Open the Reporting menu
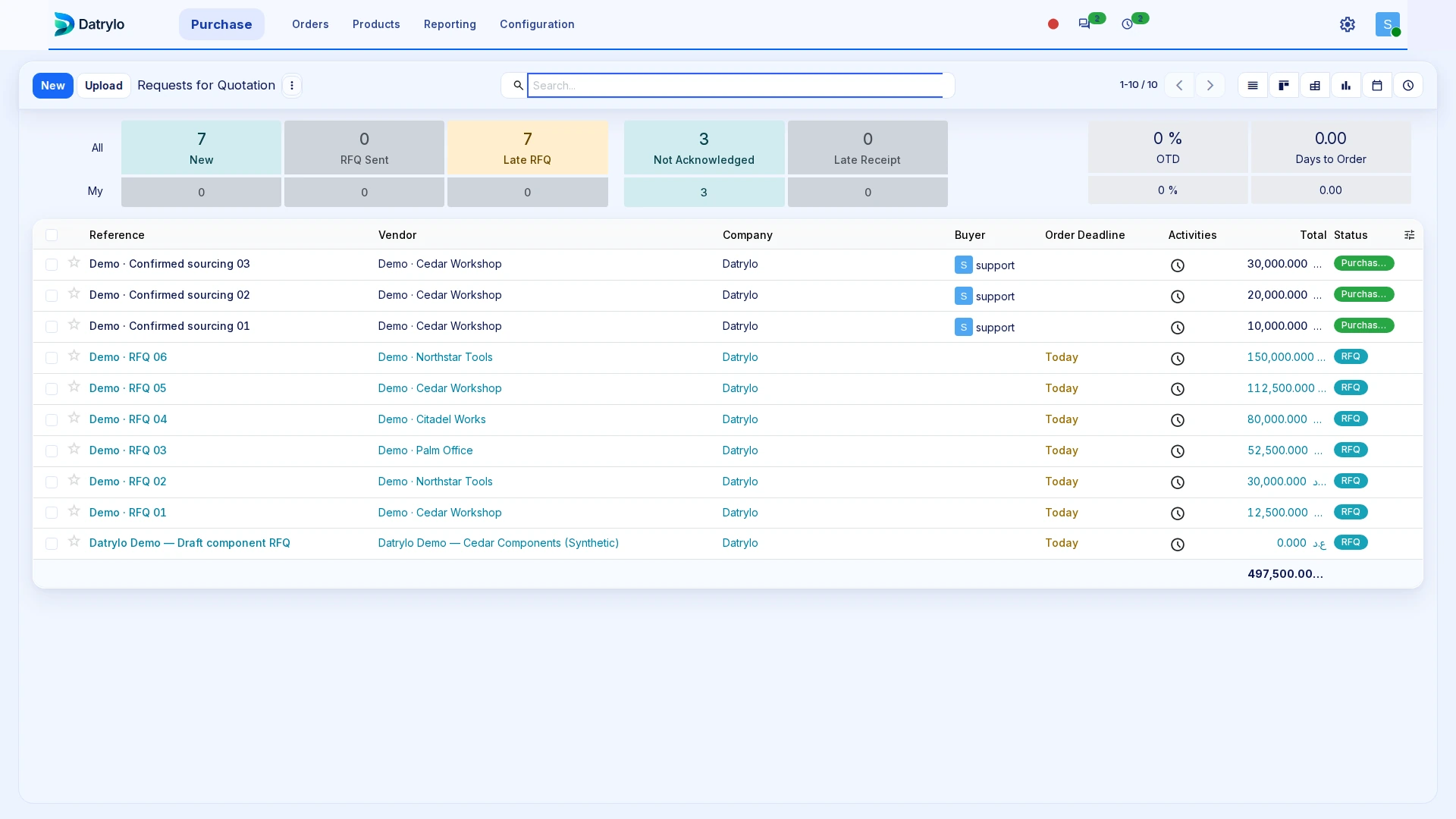The height and width of the screenshot is (819, 1456). coord(450,24)
